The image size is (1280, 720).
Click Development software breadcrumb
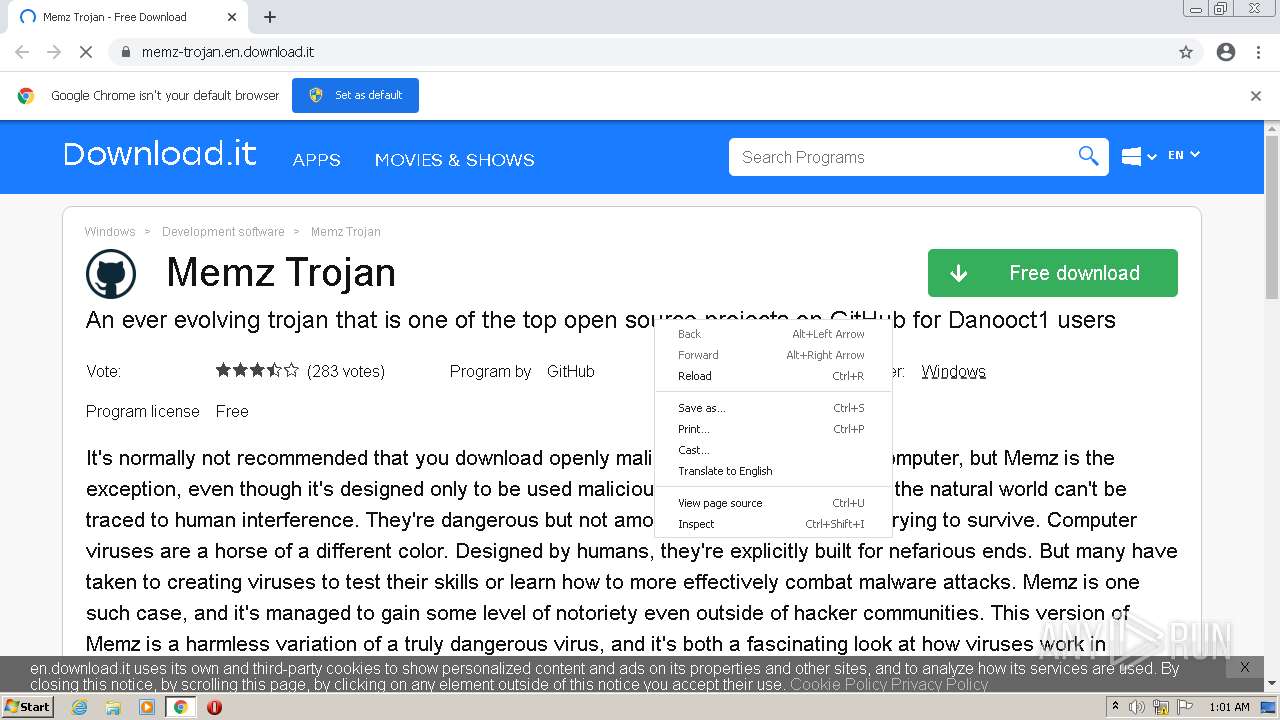223,232
